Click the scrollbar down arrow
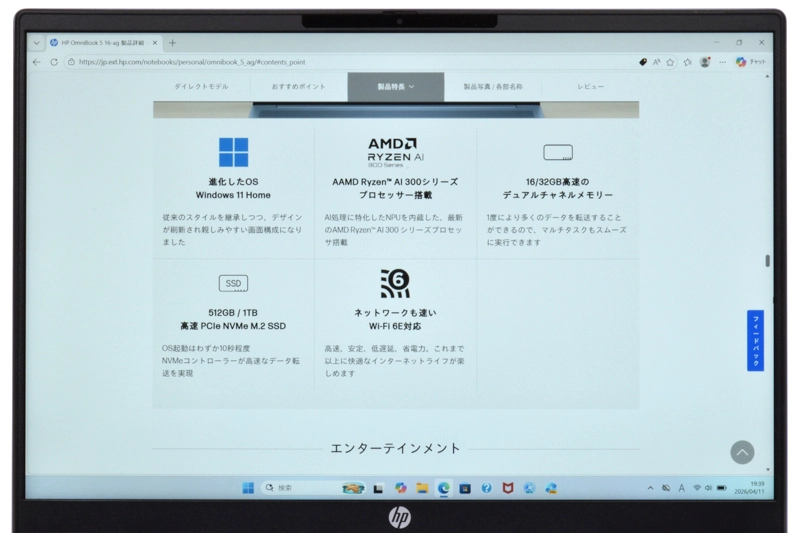 click(x=768, y=469)
